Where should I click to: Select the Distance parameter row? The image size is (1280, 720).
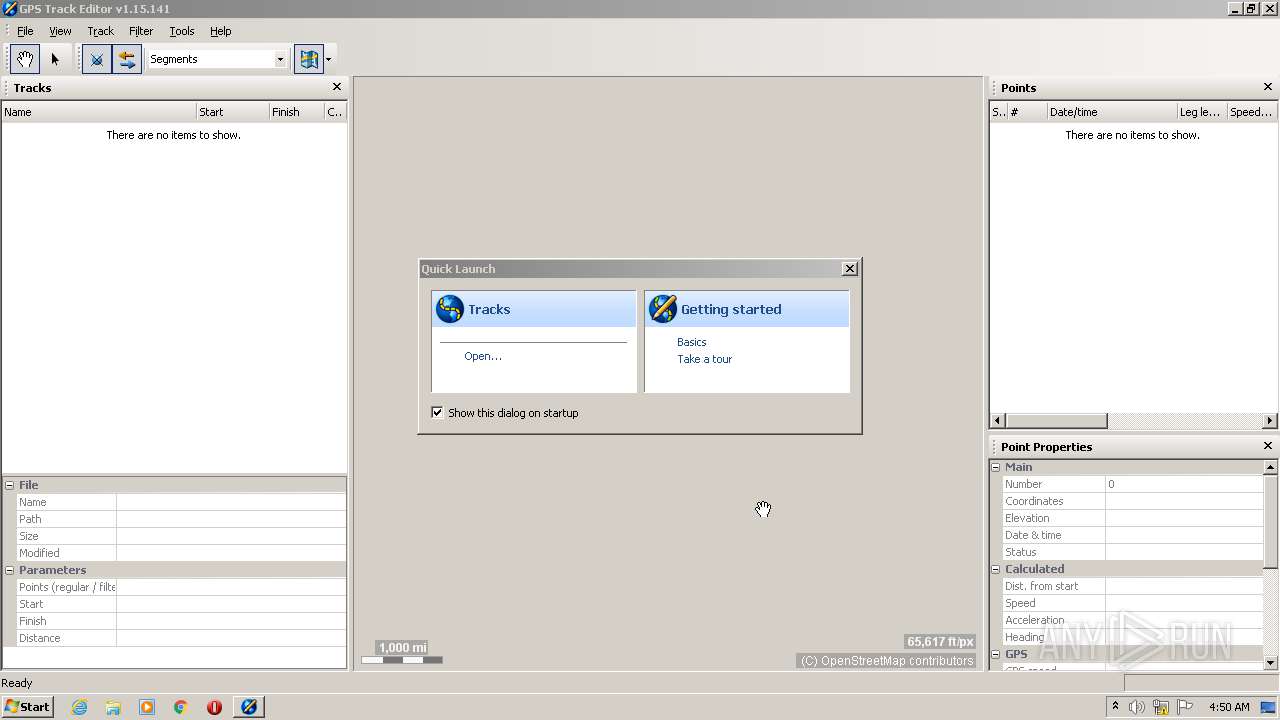click(181, 638)
